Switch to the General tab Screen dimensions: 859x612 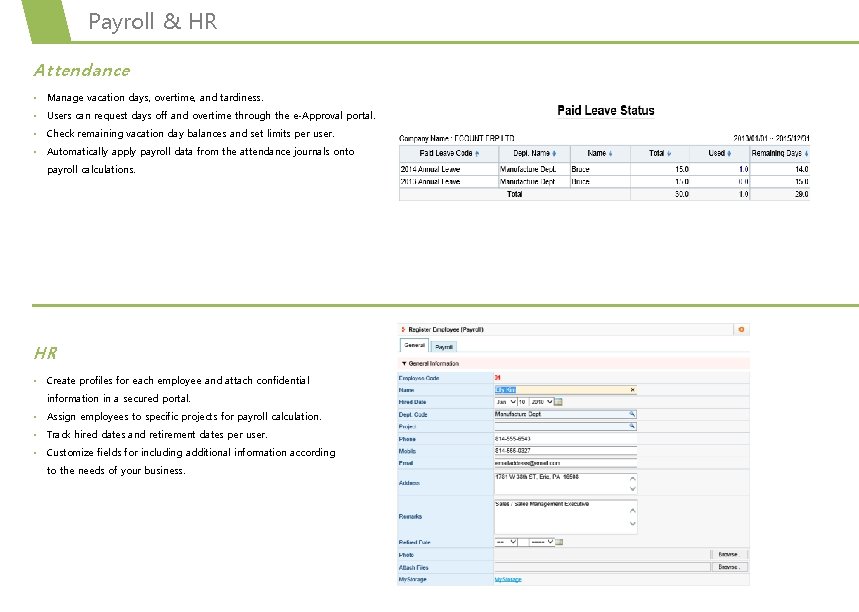click(x=415, y=345)
